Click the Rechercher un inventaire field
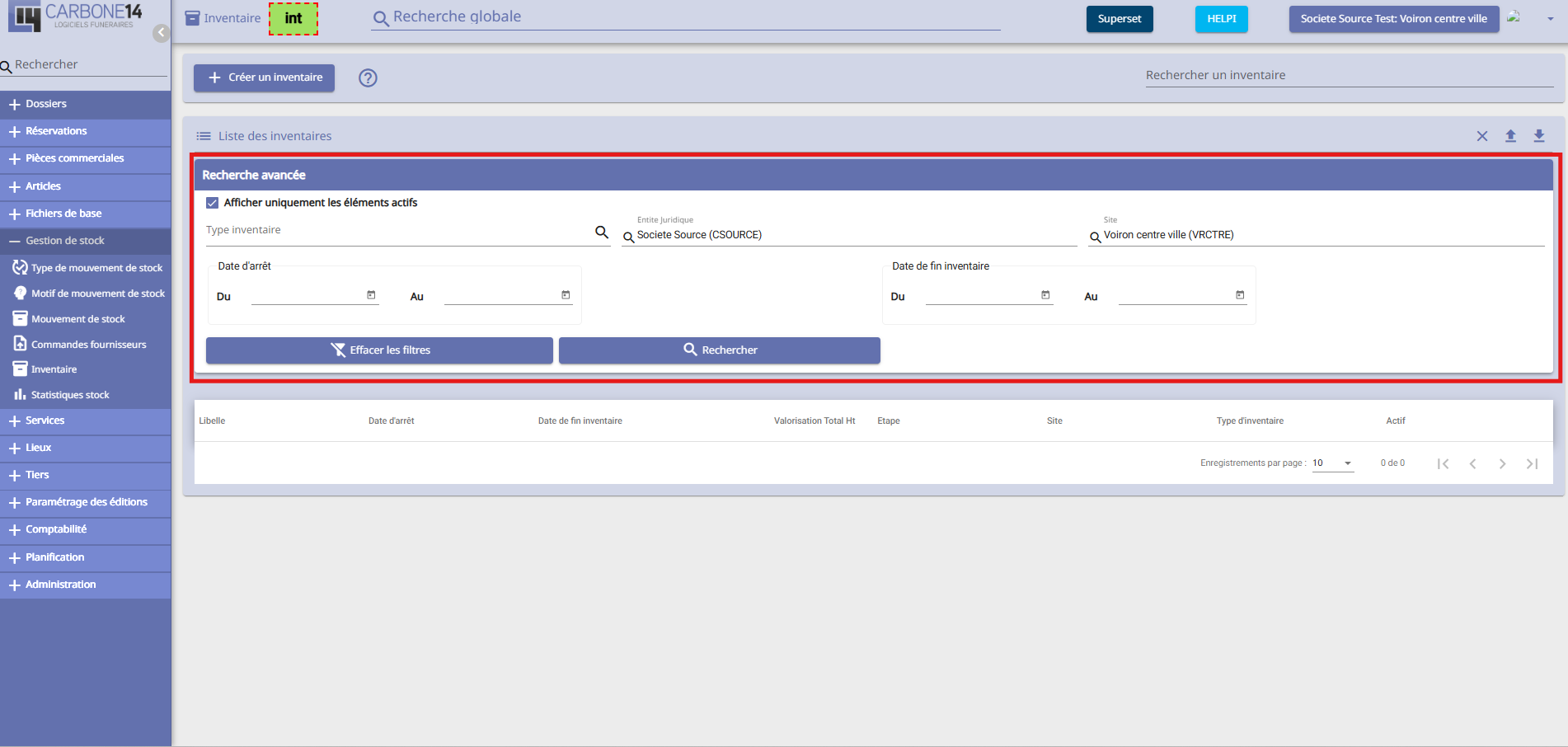This screenshot has width=1568, height=747. click(x=1350, y=75)
